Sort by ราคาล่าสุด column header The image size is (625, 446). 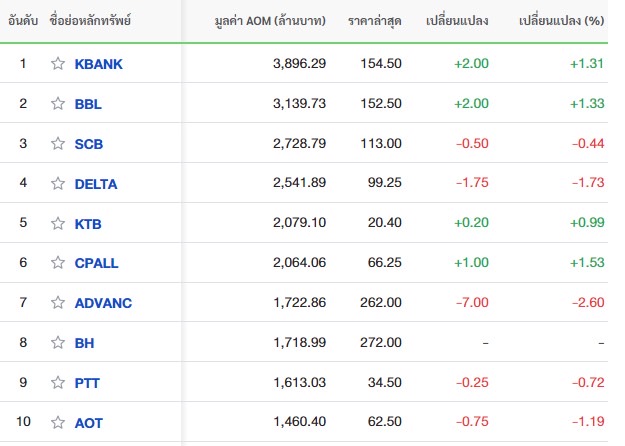point(374,21)
